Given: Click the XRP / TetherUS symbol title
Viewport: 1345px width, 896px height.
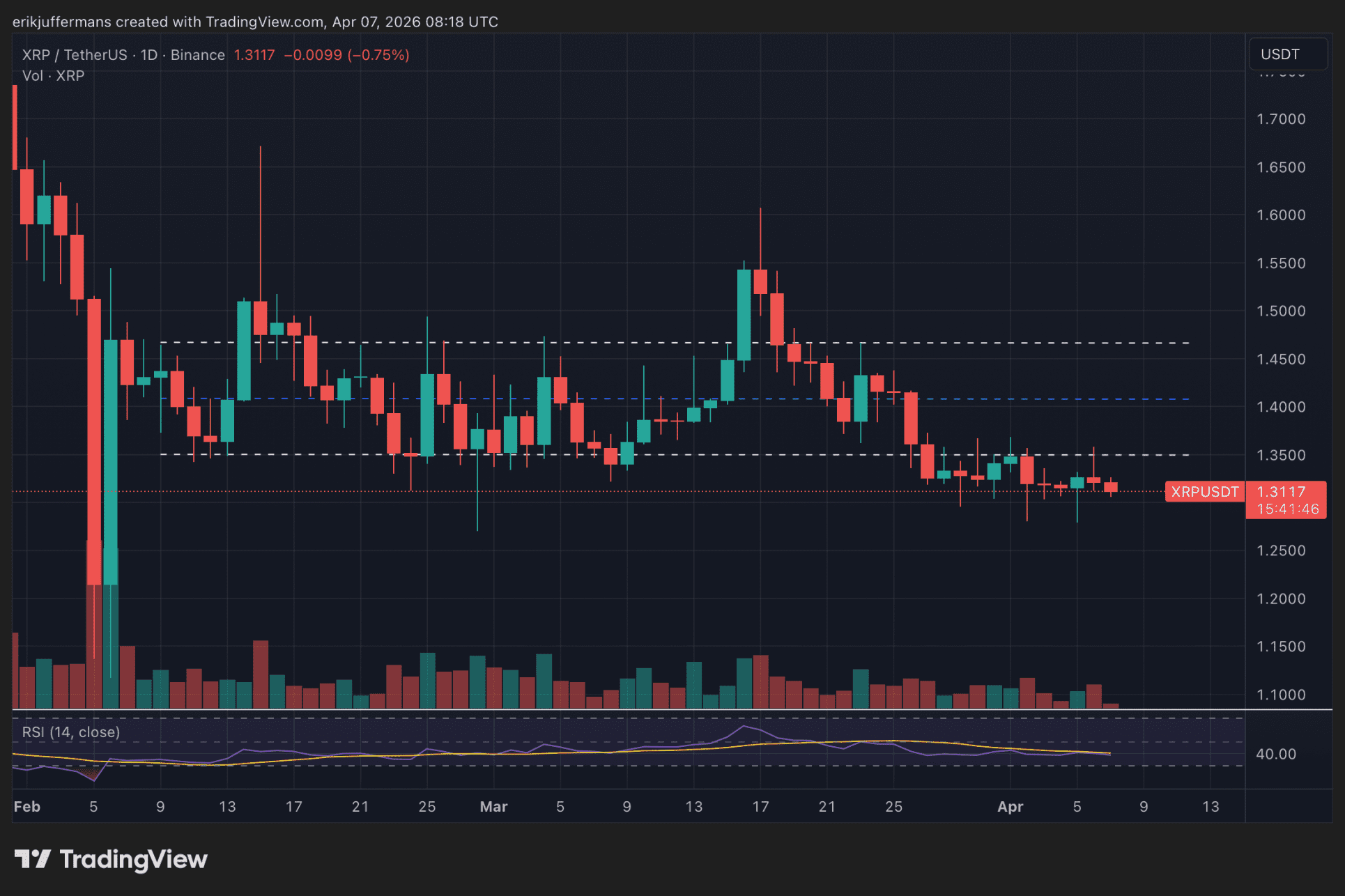Looking at the screenshot, I should [x=75, y=55].
